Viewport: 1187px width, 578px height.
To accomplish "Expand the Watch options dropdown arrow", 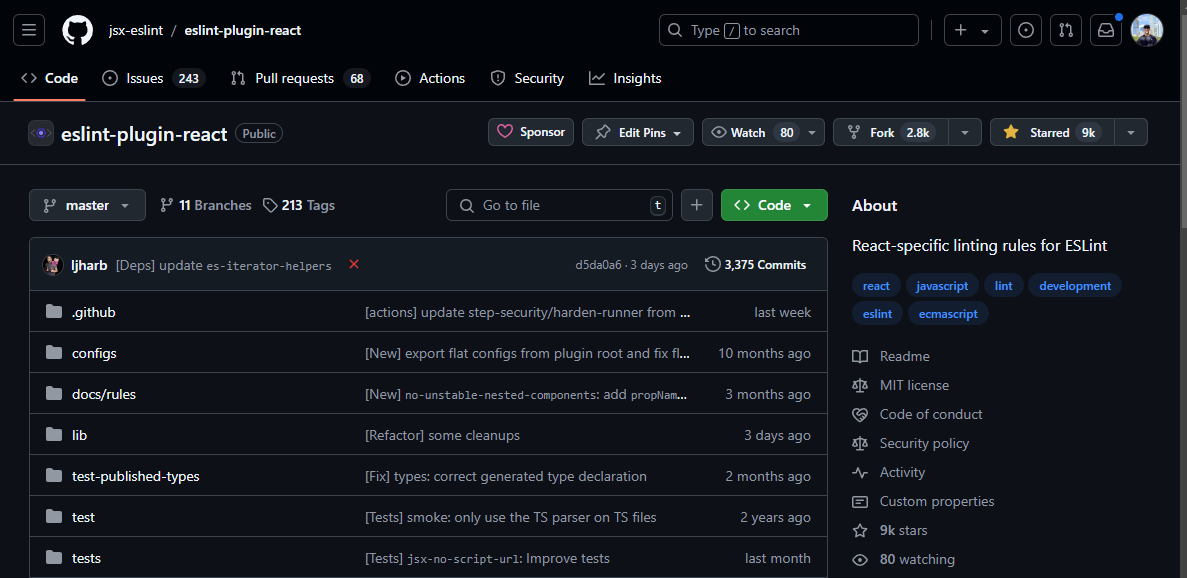I will tap(812, 132).
